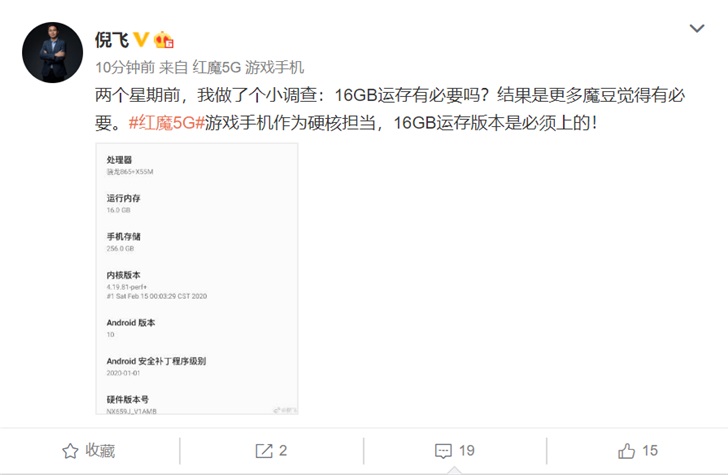Toggle the like count 15

tap(650, 450)
